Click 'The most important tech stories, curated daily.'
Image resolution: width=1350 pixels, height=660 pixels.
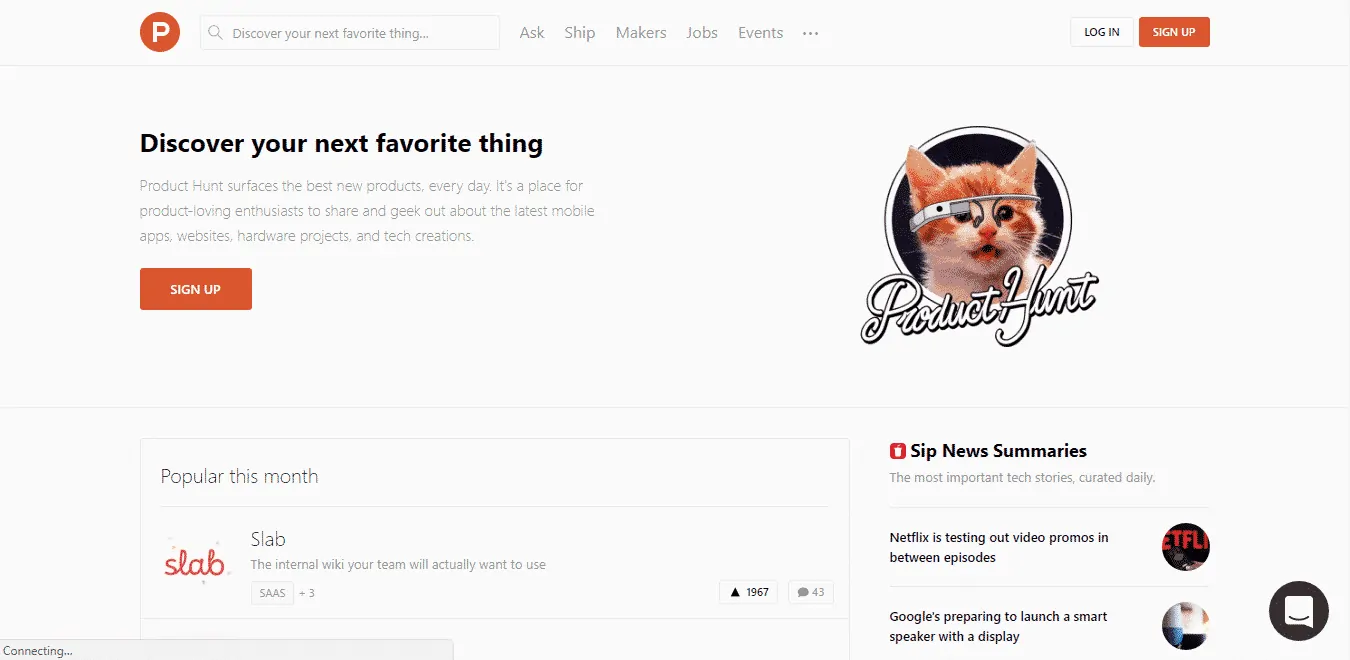click(x=1022, y=478)
